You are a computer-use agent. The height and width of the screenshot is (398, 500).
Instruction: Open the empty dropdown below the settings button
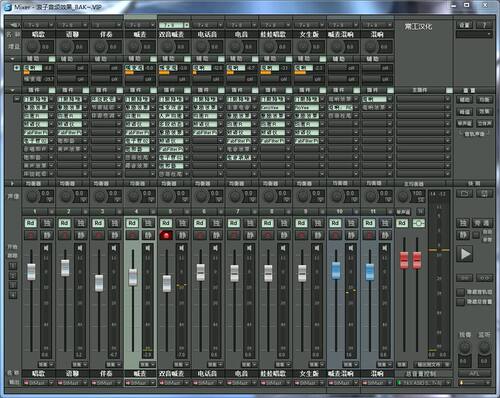(x=474, y=34)
